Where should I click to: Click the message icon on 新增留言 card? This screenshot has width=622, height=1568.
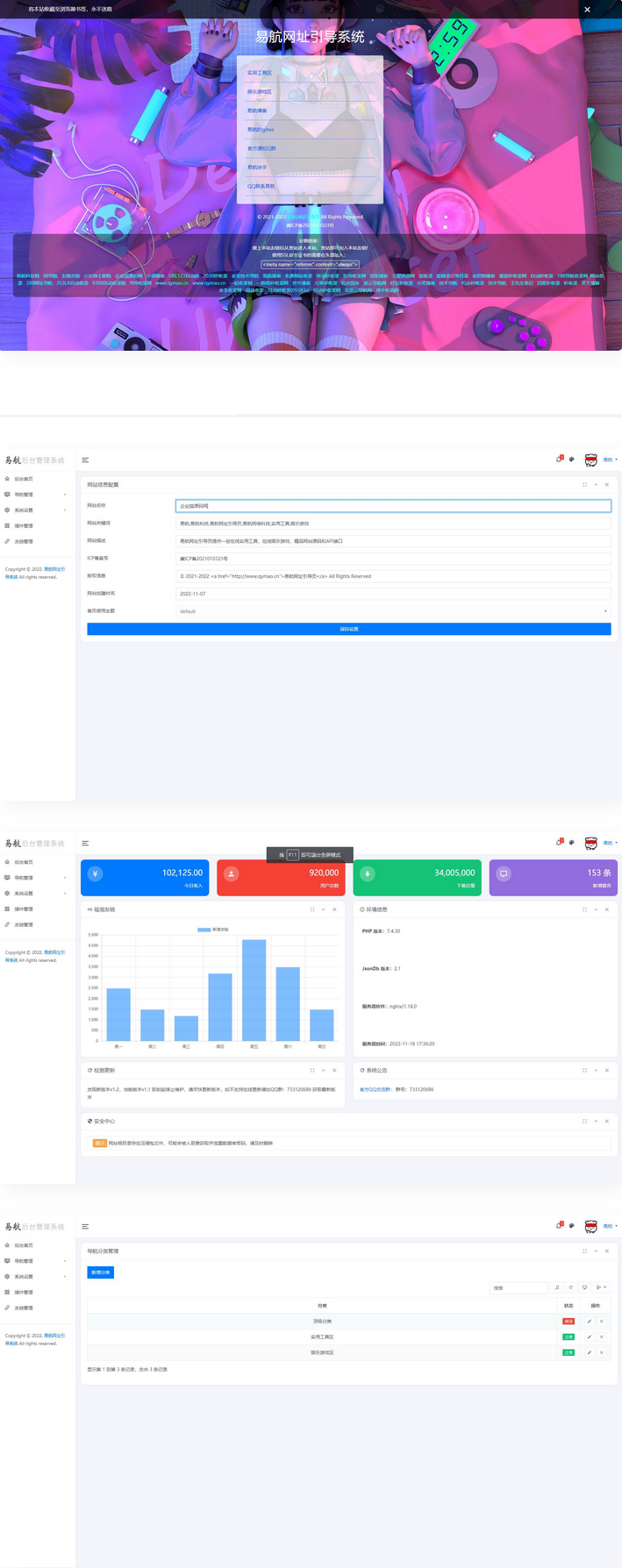[504, 873]
